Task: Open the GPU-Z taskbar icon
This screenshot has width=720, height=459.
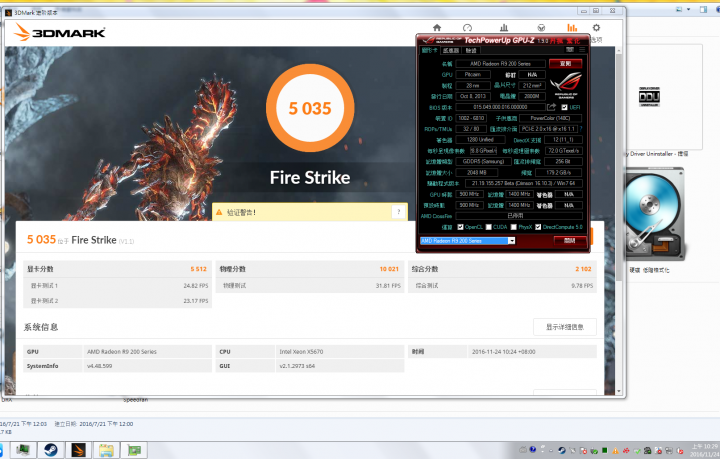Action: (x=134, y=450)
